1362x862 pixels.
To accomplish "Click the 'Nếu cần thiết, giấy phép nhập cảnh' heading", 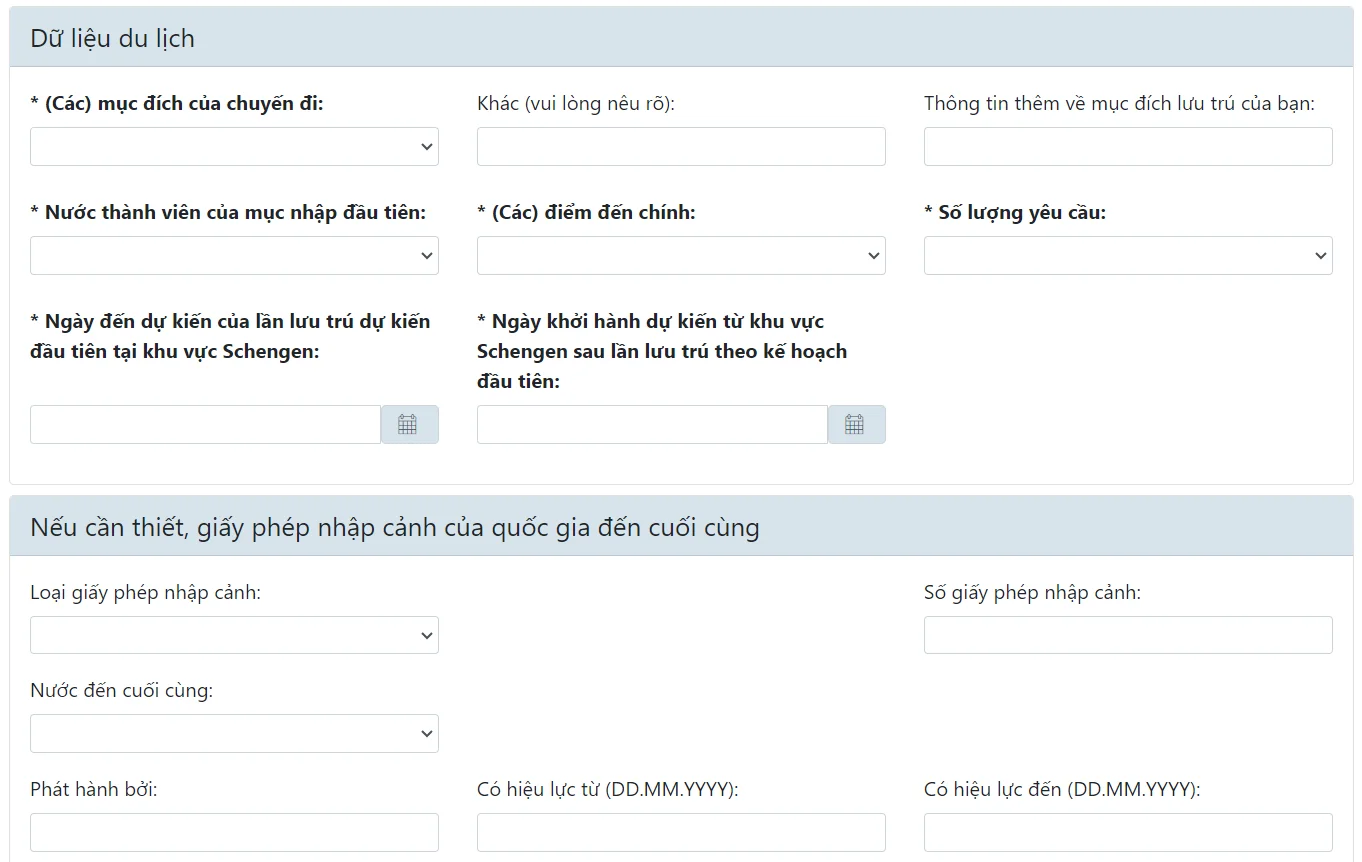I will (x=394, y=527).
